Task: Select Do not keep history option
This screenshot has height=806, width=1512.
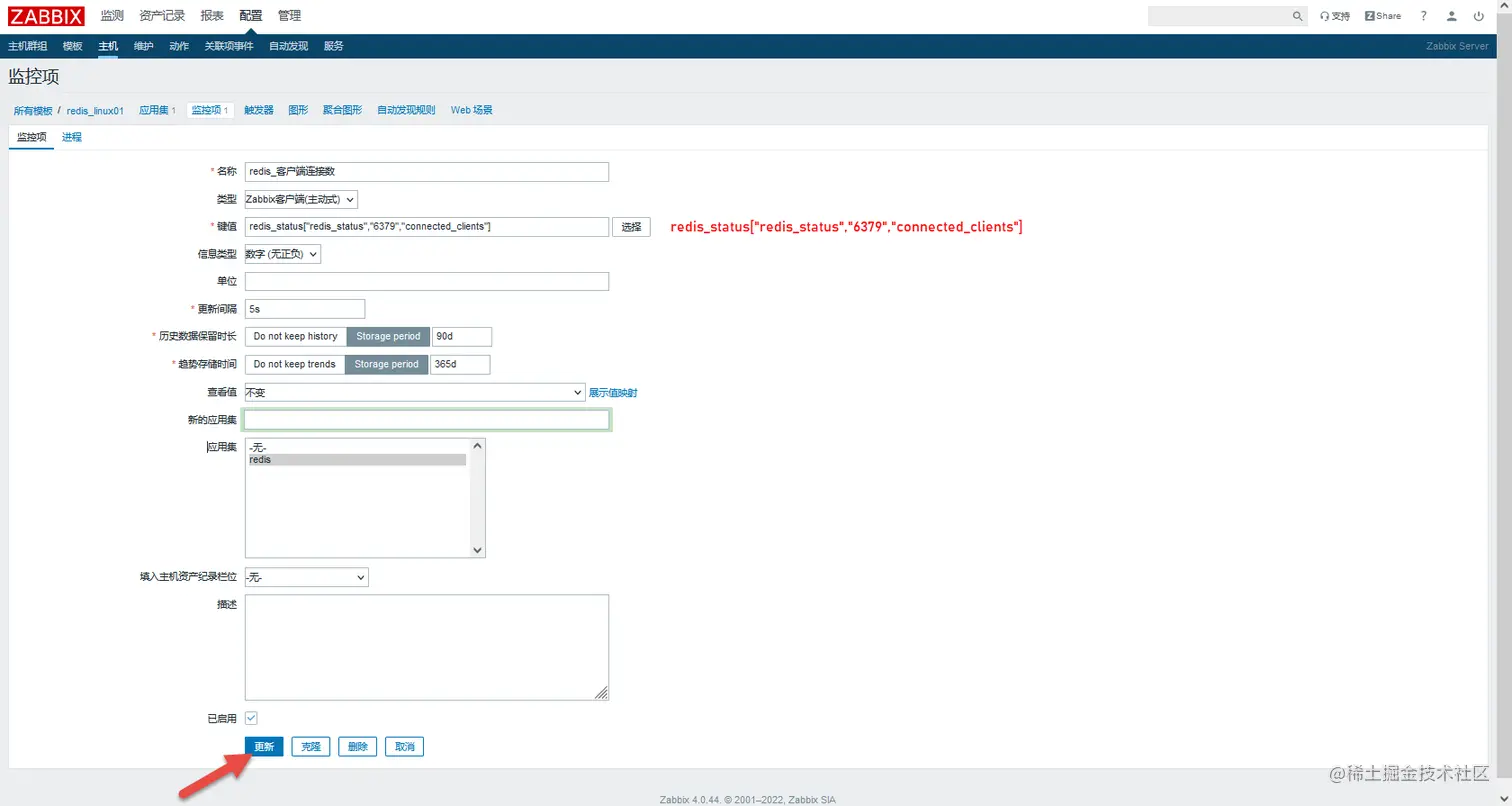Action: (295, 336)
